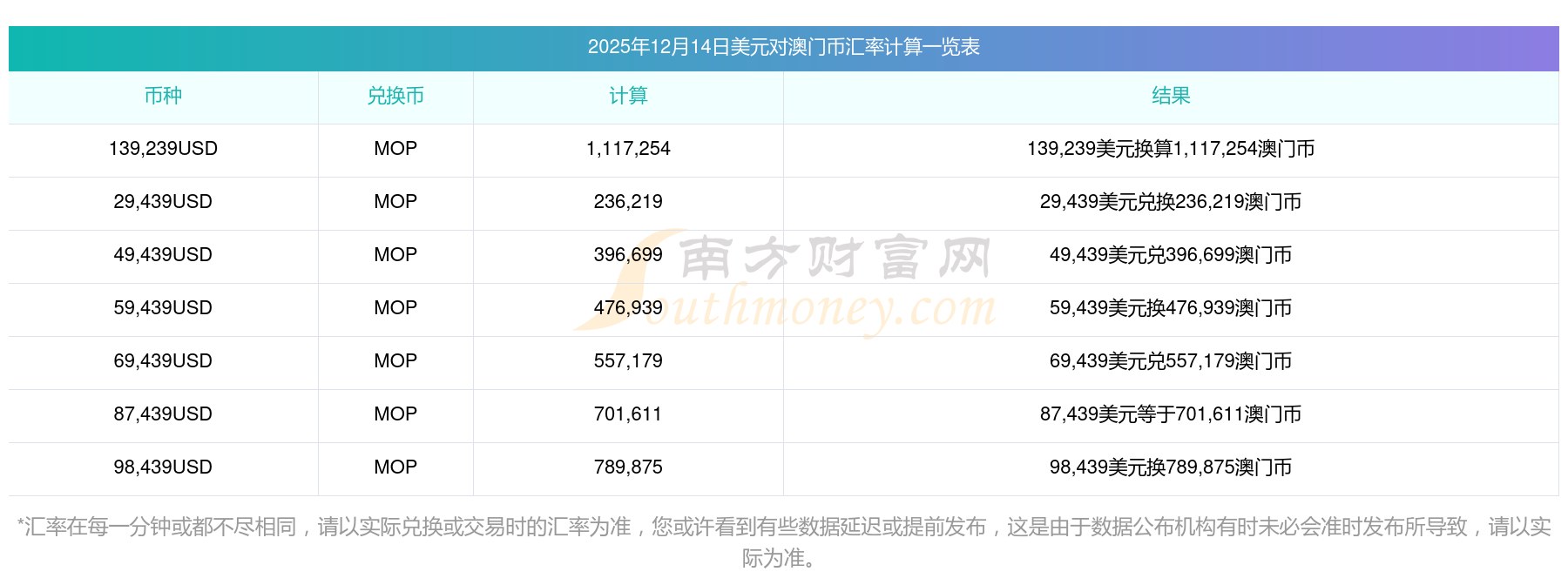Click the 币种 column header
This screenshot has width=1568, height=585.
click(x=163, y=96)
